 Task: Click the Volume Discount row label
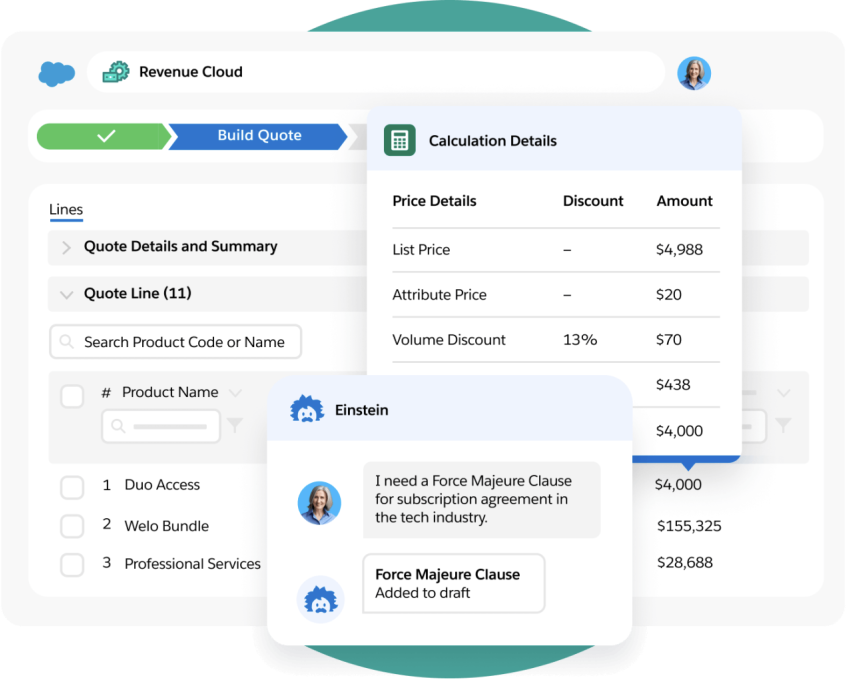coord(449,340)
